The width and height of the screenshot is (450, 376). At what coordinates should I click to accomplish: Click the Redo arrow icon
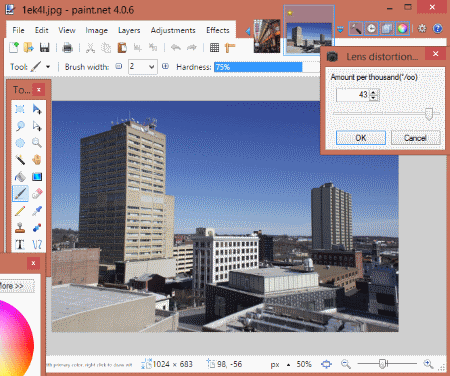click(x=192, y=47)
